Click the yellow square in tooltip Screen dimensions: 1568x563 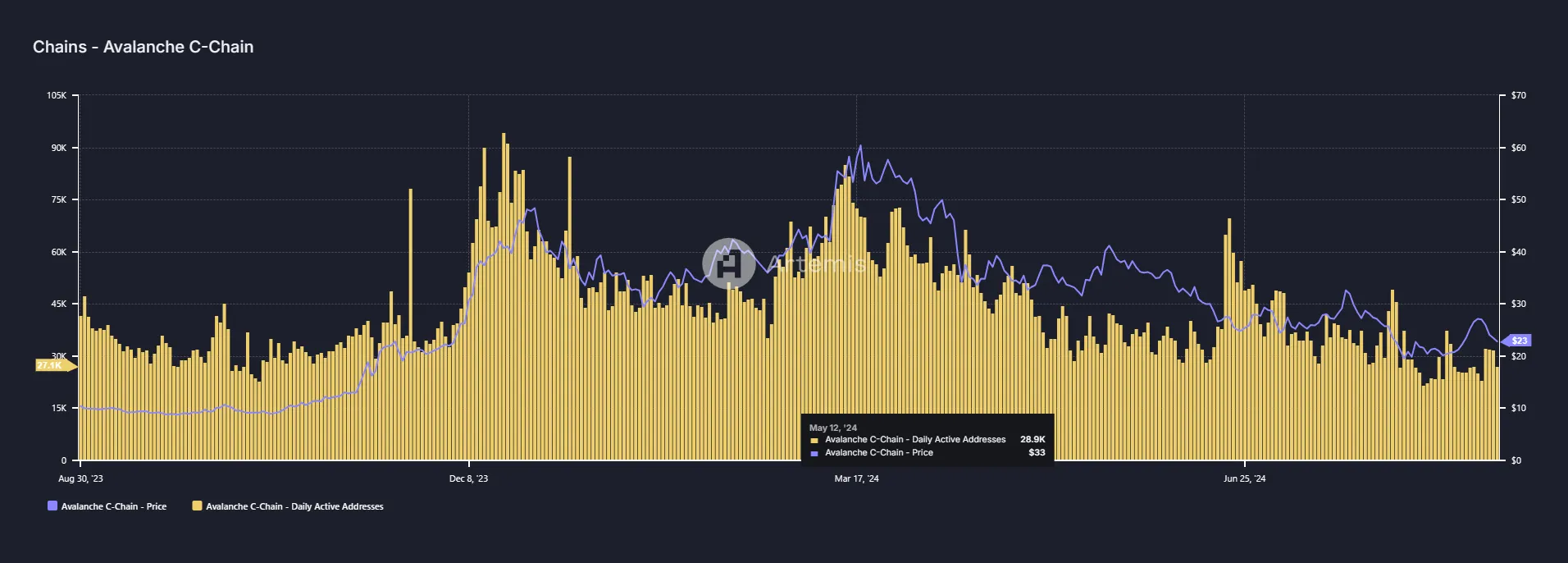[814, 441]
